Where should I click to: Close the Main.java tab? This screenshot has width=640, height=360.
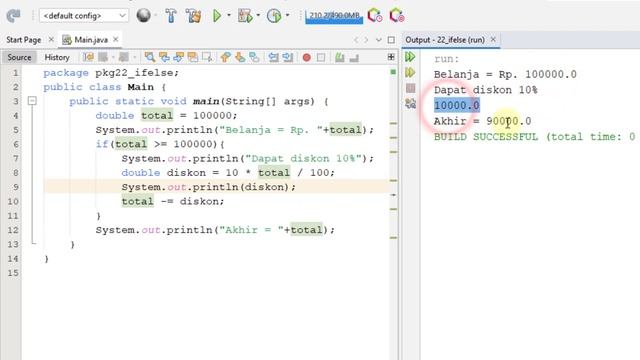pyautogui.click(x=116, y=39)
